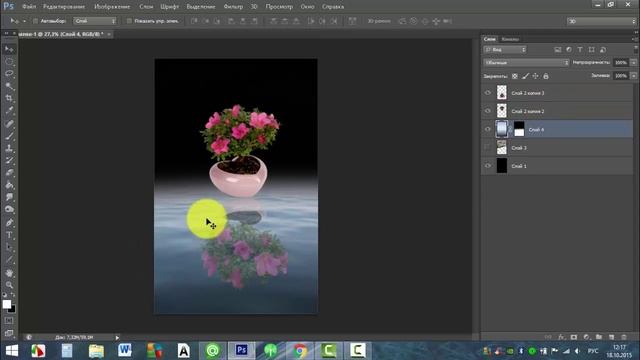Click the Заливка 100% value field
Screen dimensions: 640x360
(621, 76)
